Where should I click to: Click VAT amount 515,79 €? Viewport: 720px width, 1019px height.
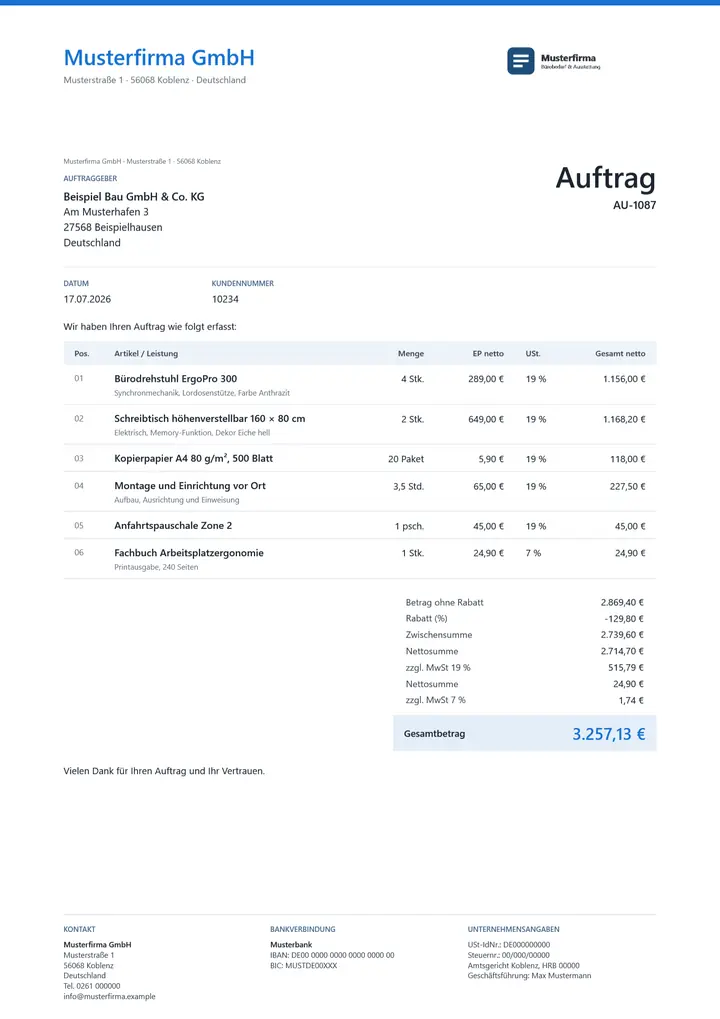(626, 667)
